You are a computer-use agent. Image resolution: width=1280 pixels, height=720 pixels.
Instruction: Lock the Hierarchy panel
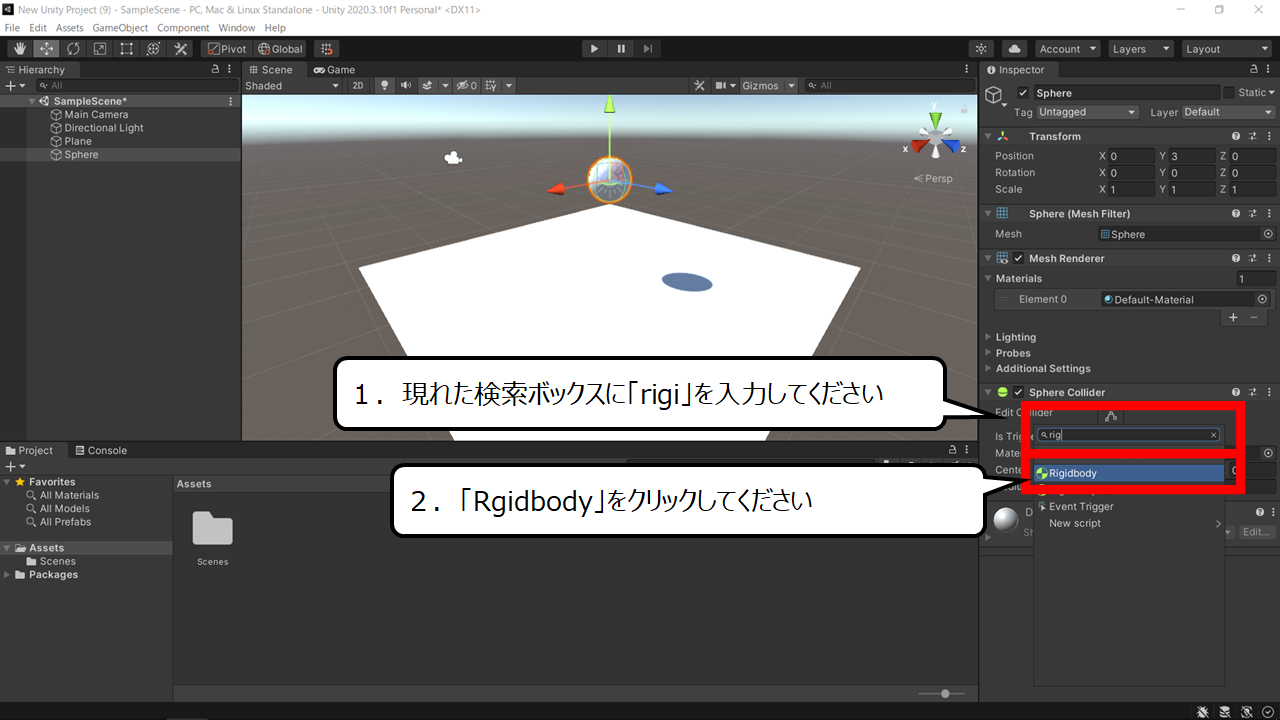tap(215, 70)
